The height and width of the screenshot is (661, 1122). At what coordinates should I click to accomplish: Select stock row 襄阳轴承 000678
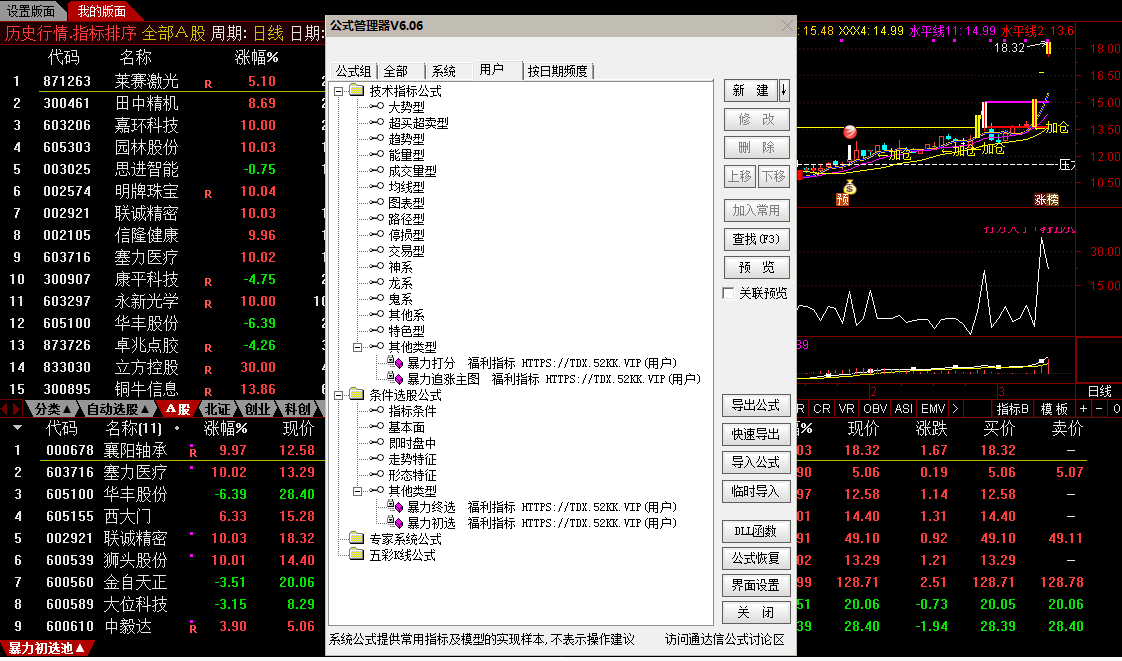162,450
